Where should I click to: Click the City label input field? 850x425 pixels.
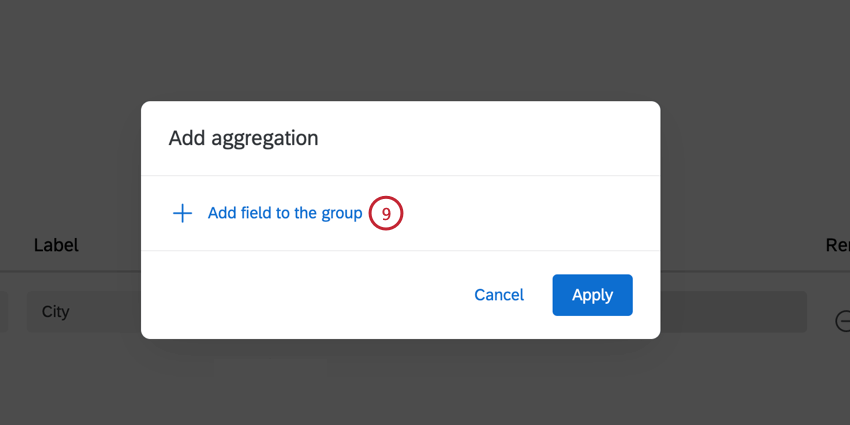80,312
